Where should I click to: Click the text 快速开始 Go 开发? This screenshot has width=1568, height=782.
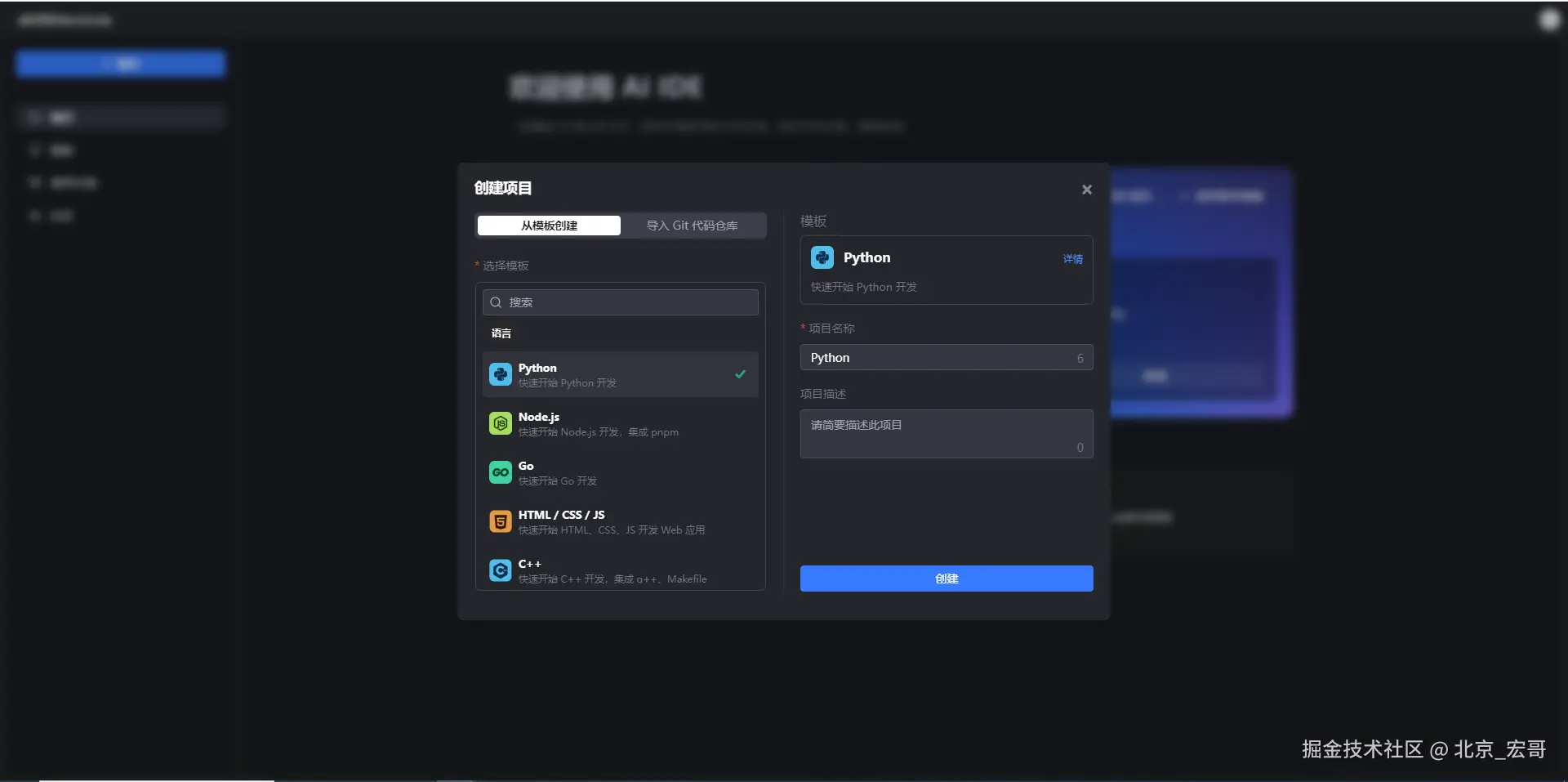[558, 481]
